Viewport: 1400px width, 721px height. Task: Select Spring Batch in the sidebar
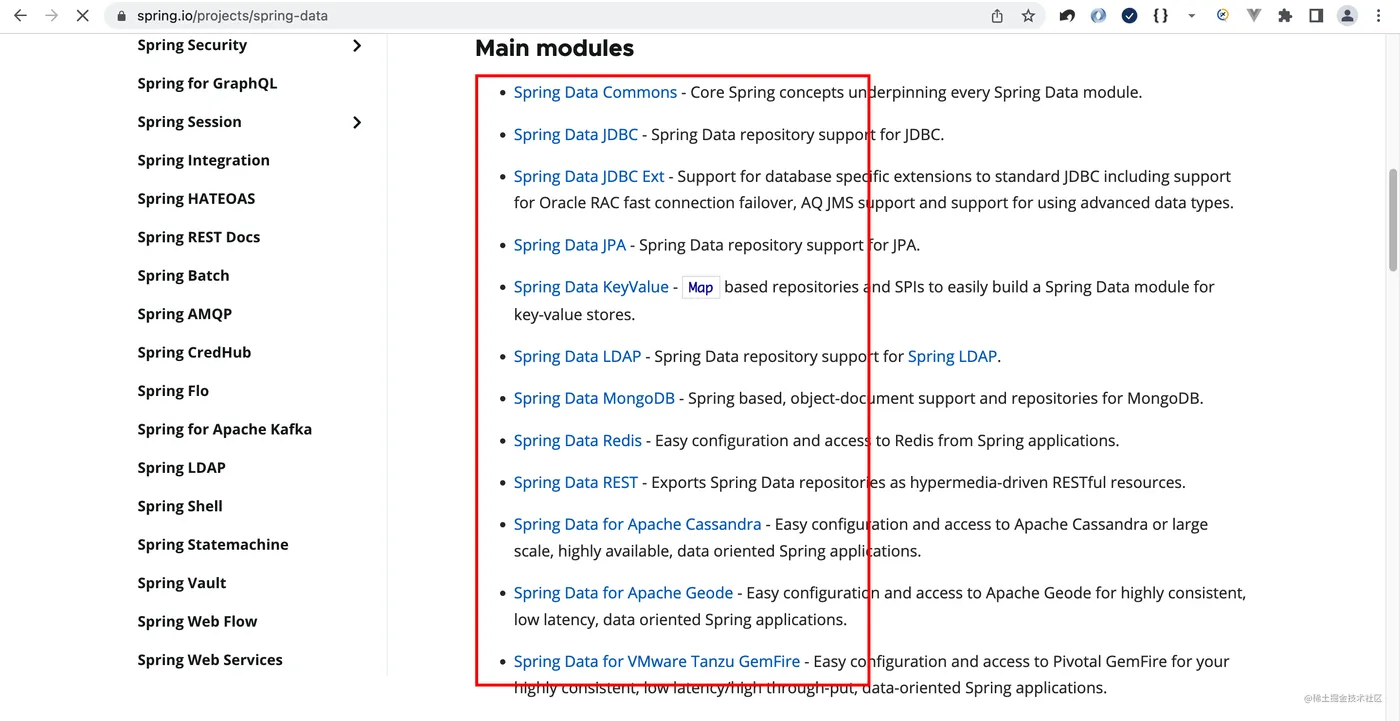[183, 275]
